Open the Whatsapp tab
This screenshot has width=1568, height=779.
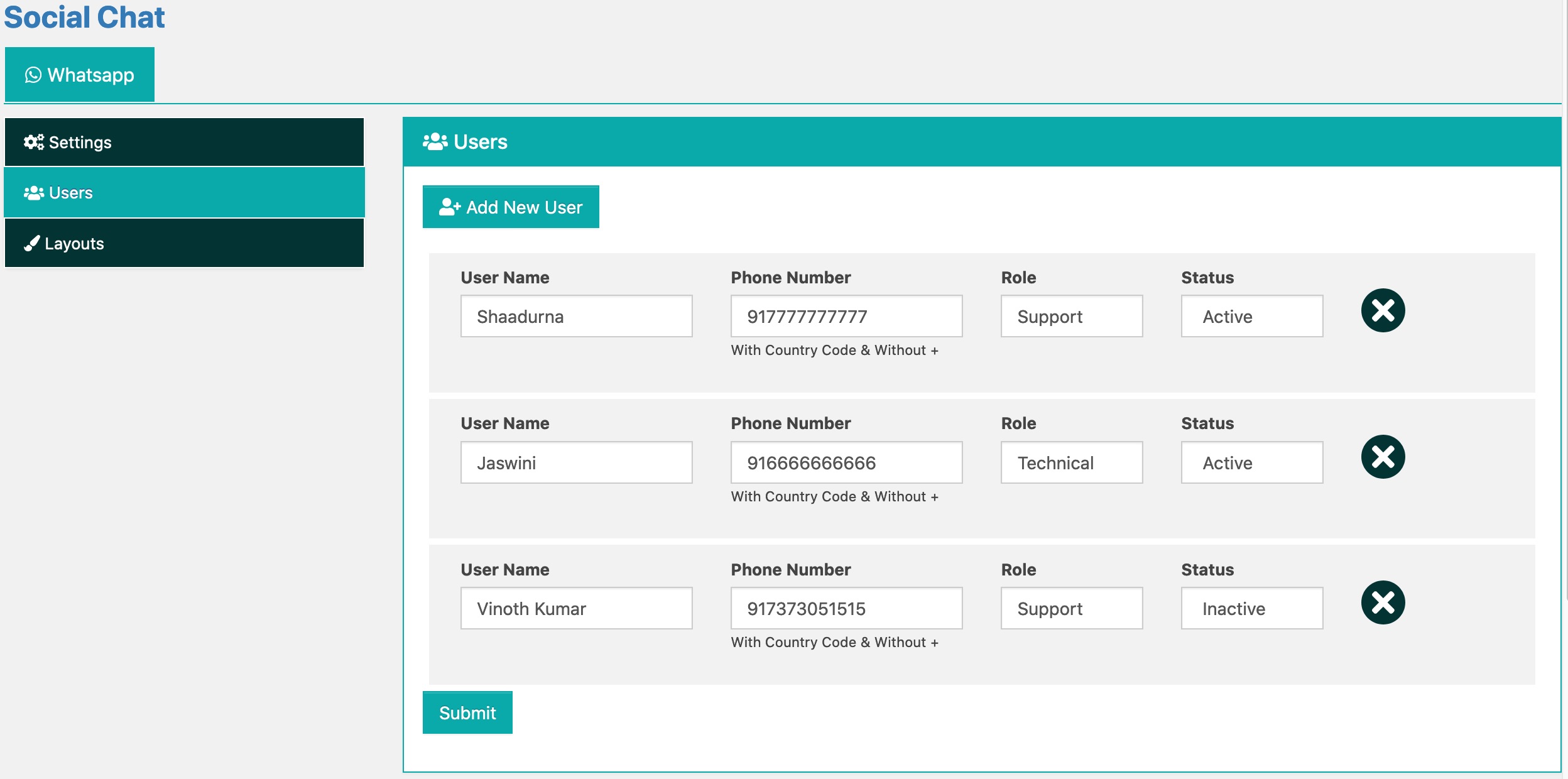tap(80, 74)
